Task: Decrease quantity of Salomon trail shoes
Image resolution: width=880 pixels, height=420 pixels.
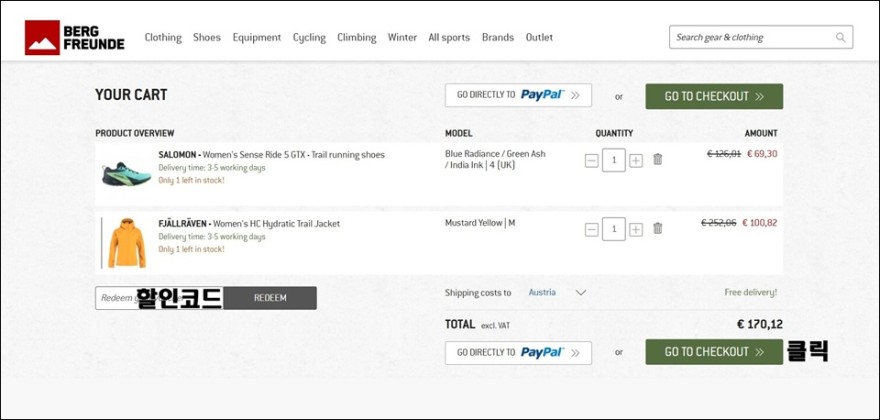Action: coord(592,161)
